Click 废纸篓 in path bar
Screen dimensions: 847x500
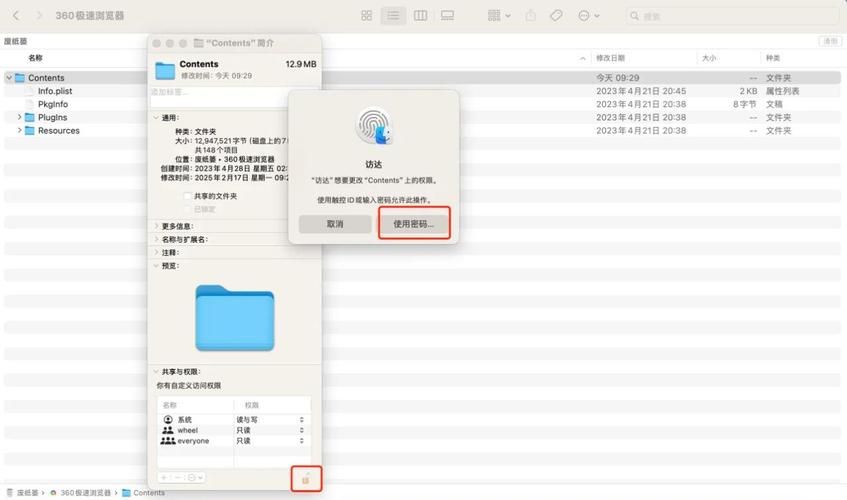coord(28,492)
